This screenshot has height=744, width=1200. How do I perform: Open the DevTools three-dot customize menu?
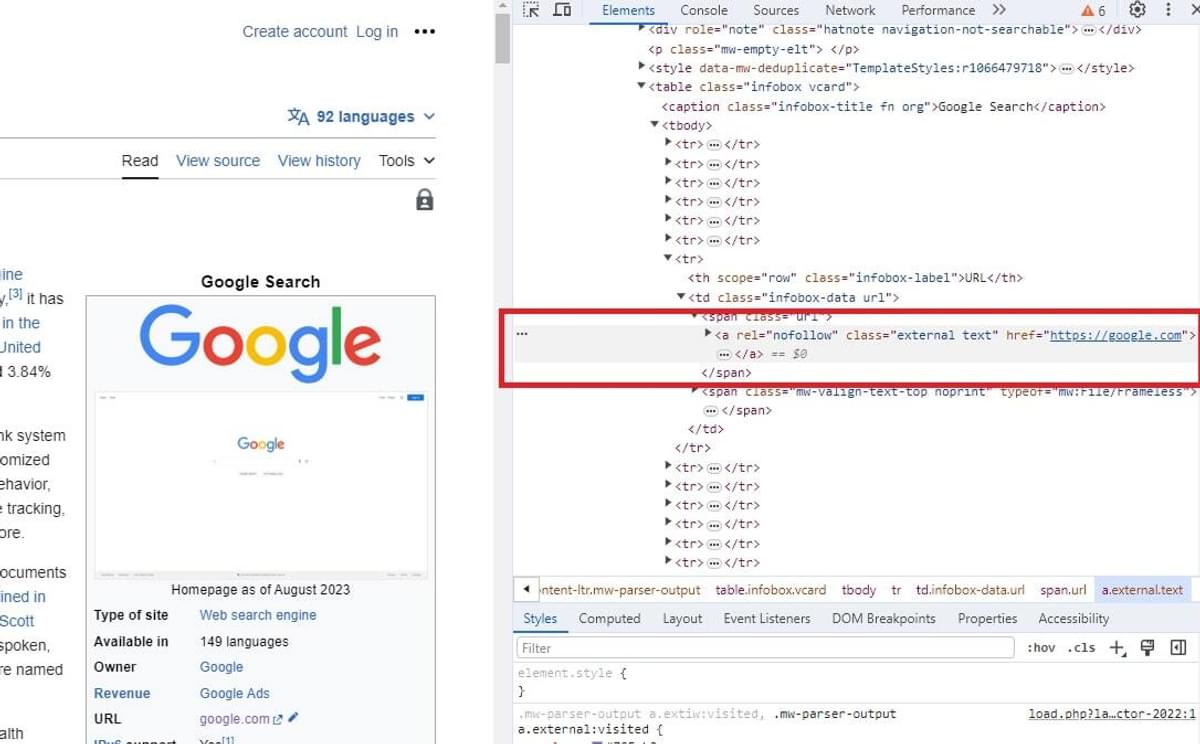click(1168, 10)
